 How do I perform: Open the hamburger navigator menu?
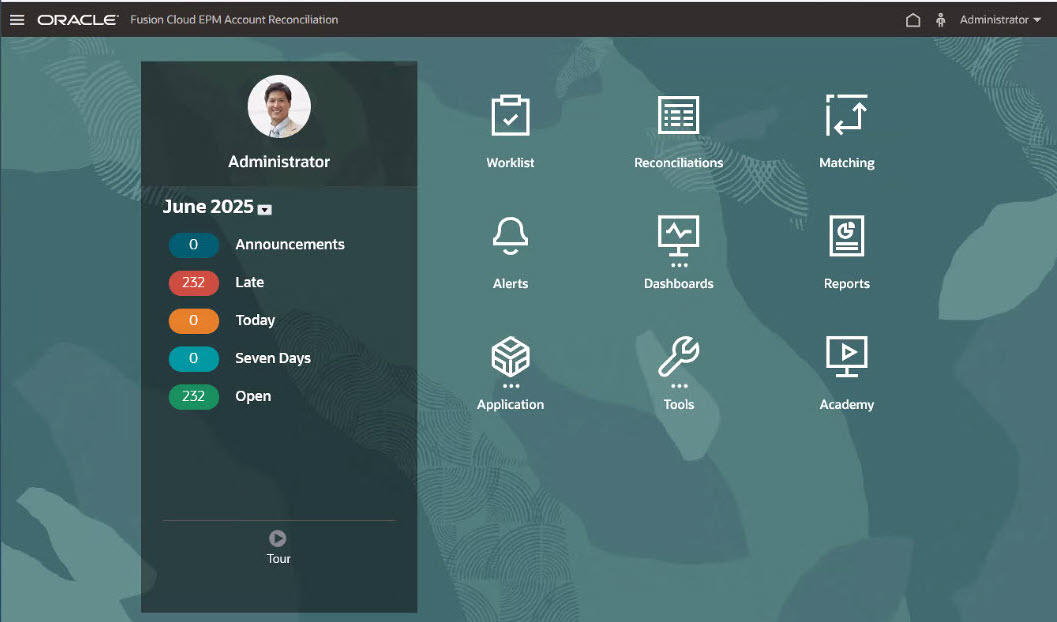(x=17, y=20)
